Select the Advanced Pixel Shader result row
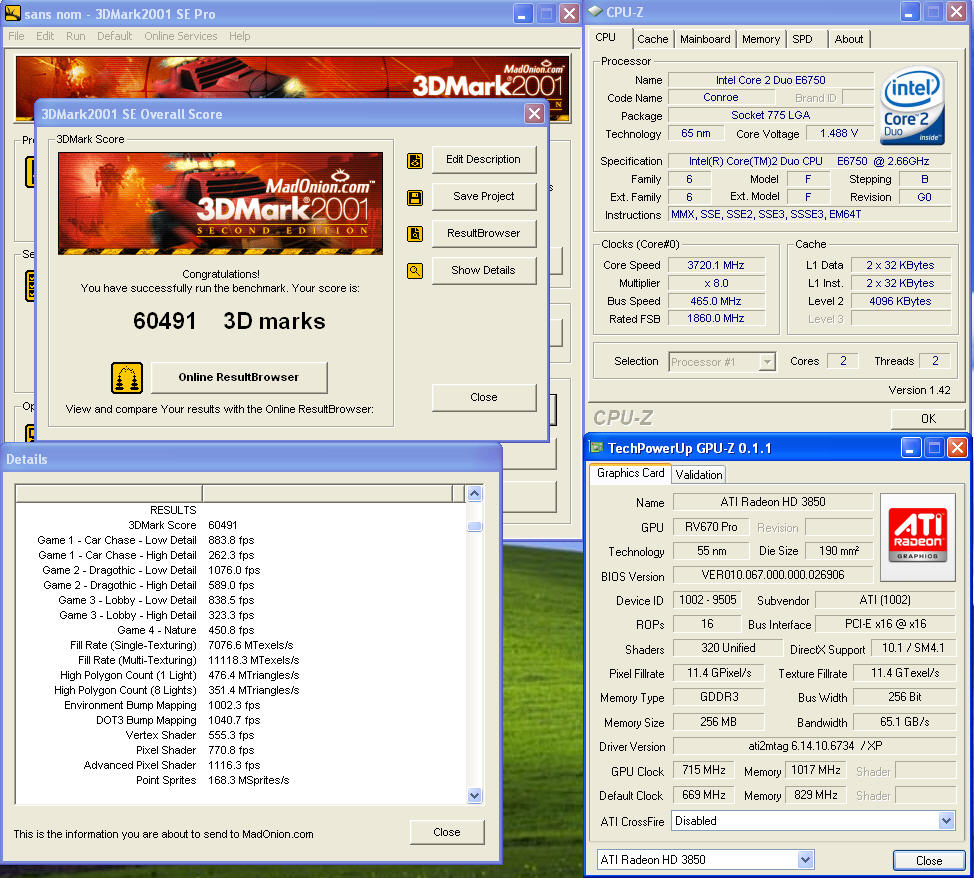The image size is (974, 878). tap(240, 766)
